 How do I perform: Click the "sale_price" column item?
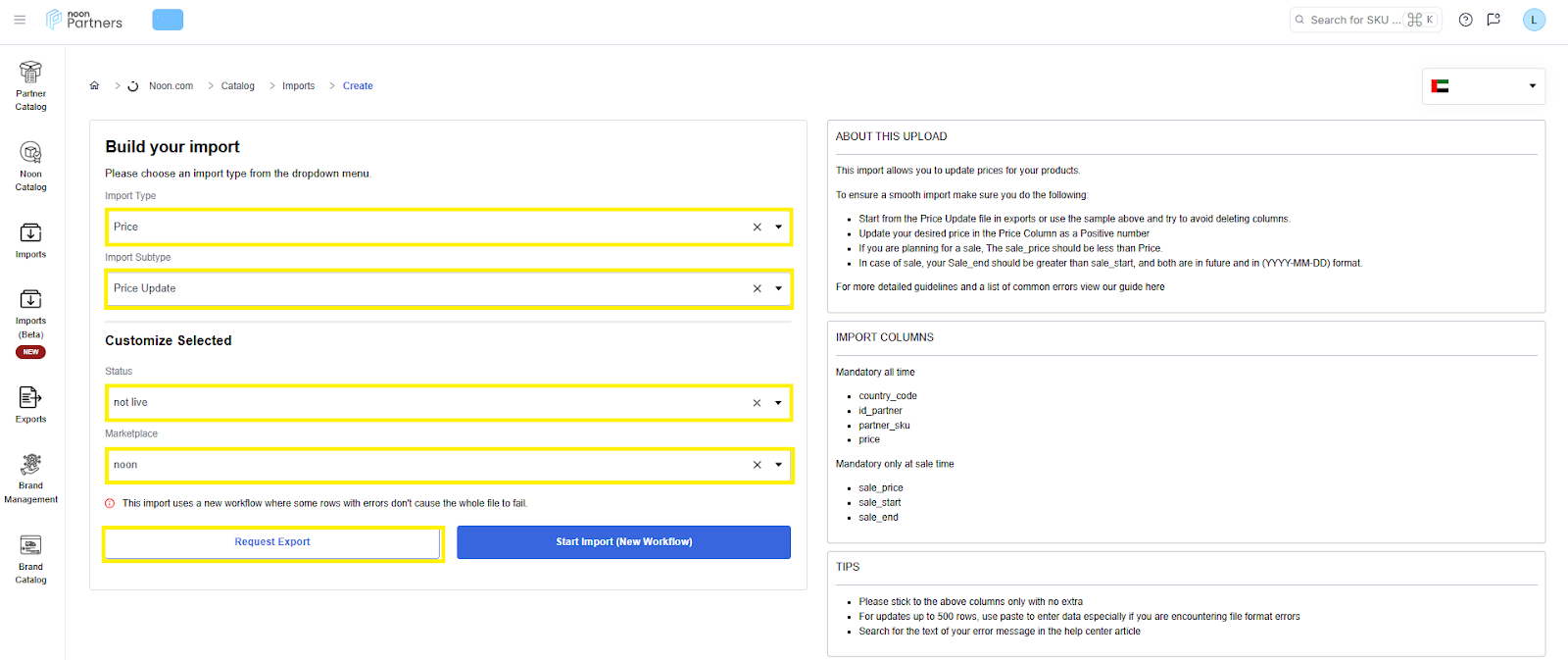tap(881, 487)
